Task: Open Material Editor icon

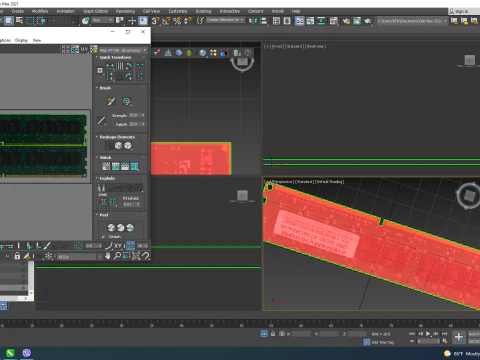Action: point(334,21)
